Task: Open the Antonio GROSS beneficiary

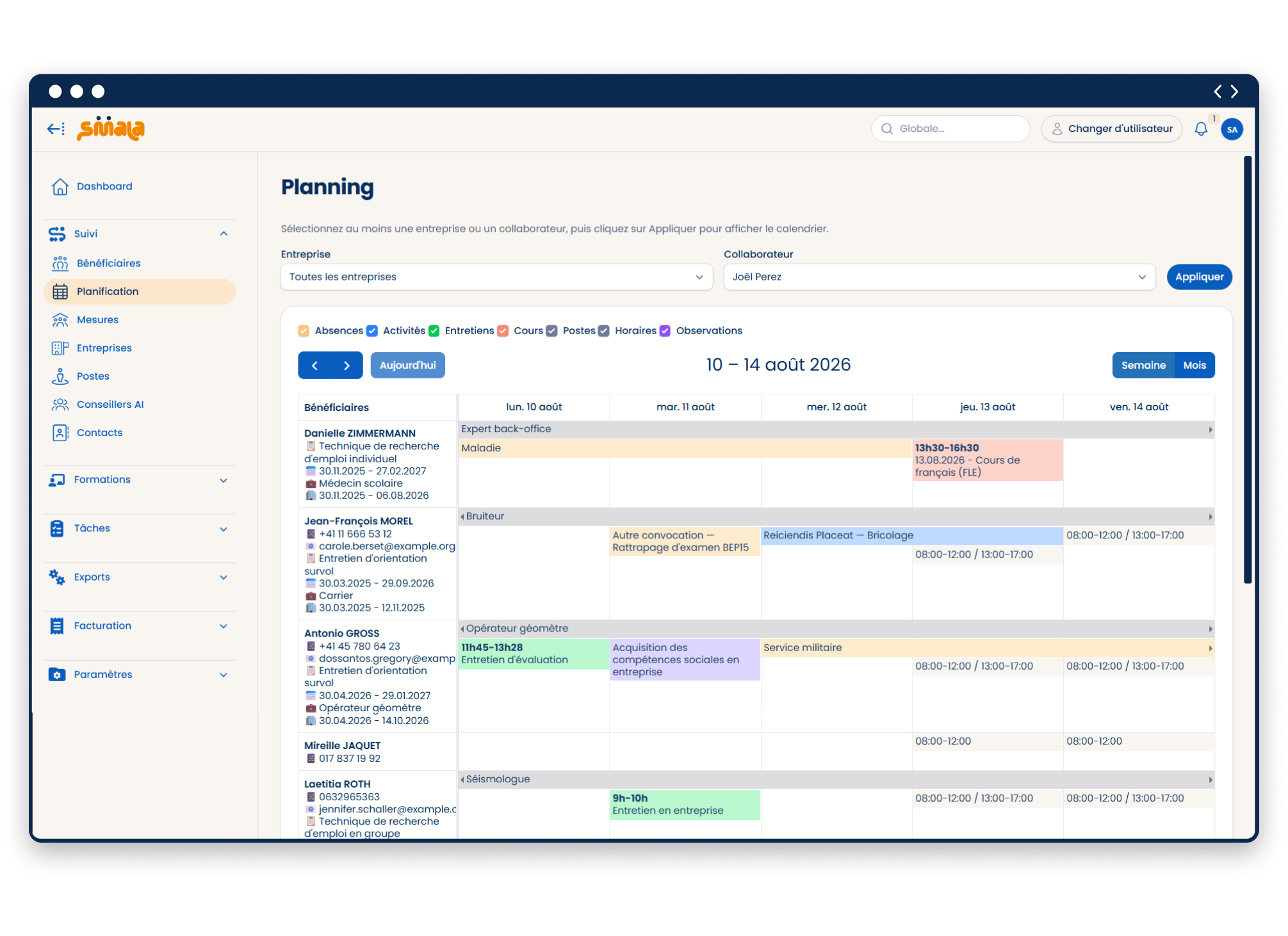Action: click(342, 633)
